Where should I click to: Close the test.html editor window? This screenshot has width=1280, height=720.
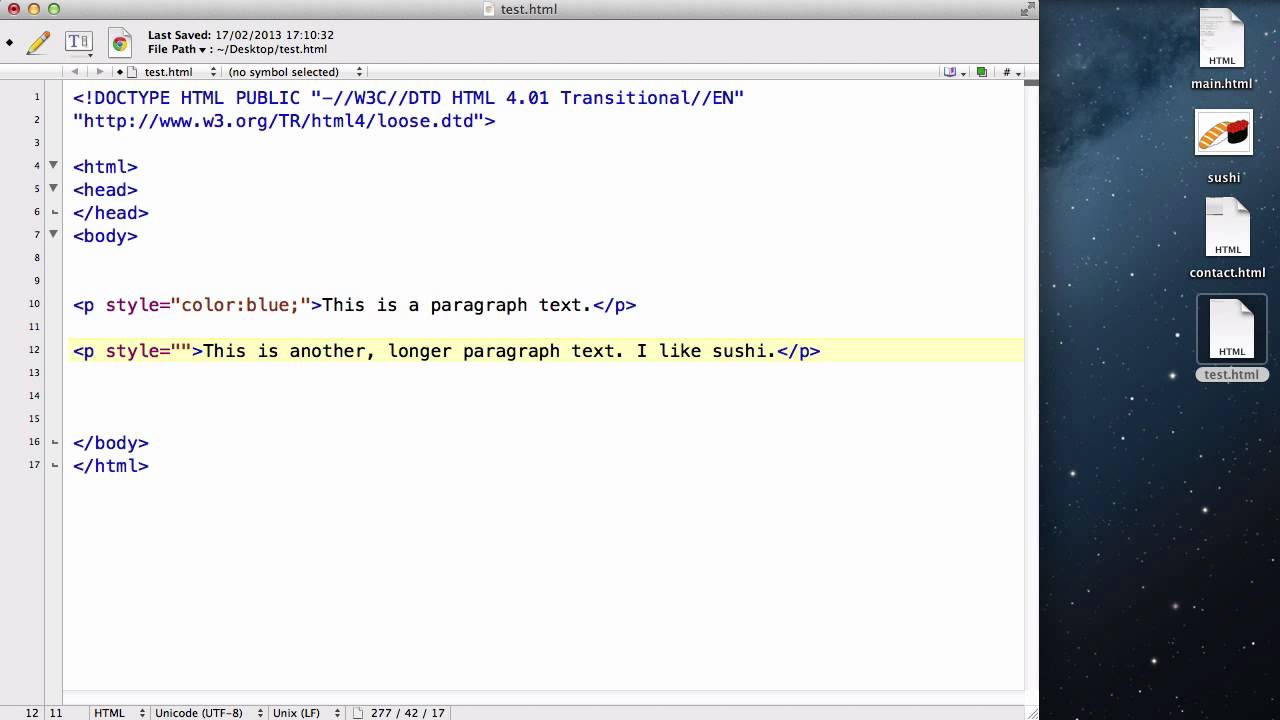13,9
